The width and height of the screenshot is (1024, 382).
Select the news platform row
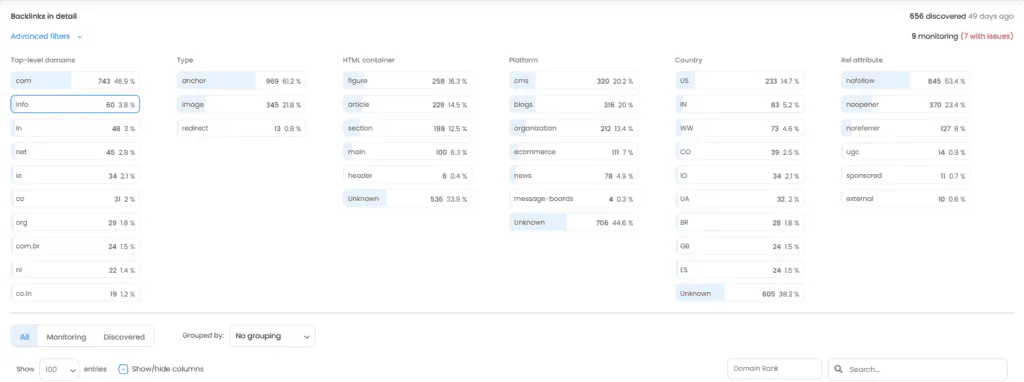[573, 176]
